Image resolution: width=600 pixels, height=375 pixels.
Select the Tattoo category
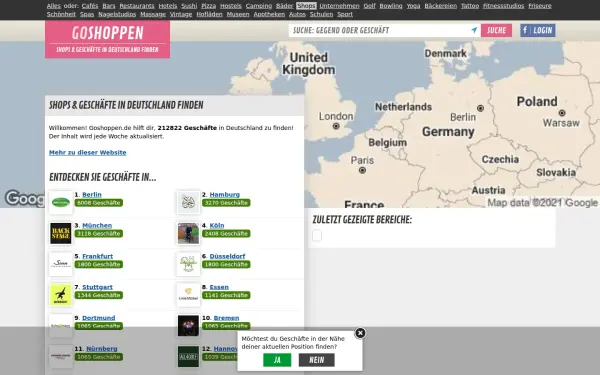point(470,6)
